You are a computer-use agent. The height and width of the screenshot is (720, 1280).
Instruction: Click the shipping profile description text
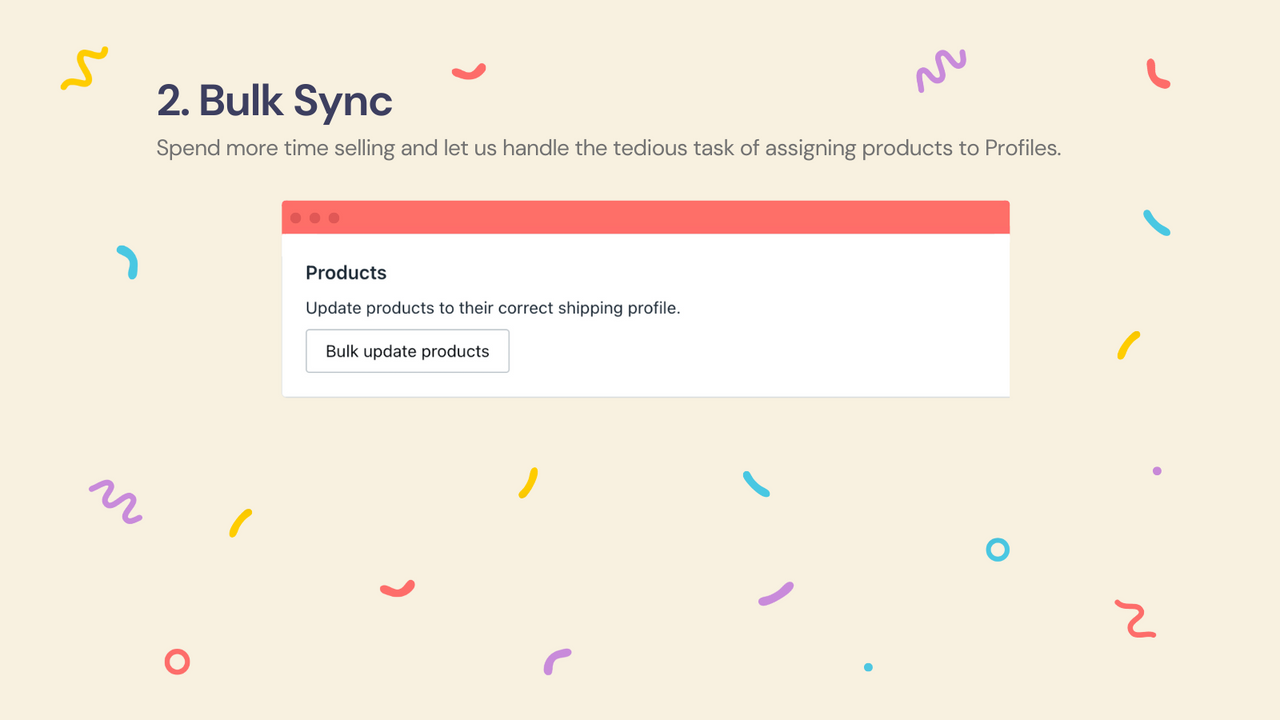(x=493, y=308)
